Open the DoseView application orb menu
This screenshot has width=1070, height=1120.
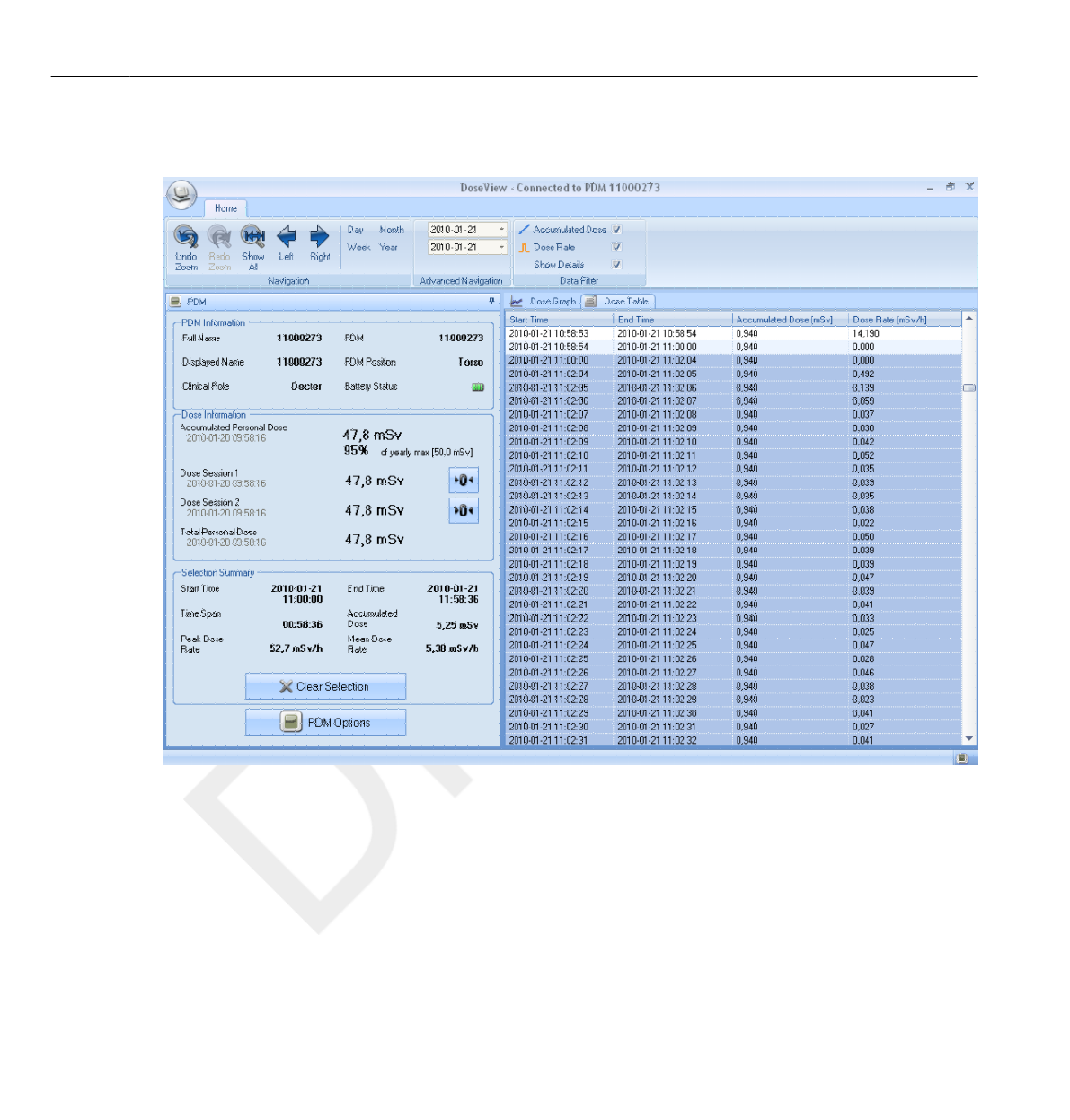point(181,193)
